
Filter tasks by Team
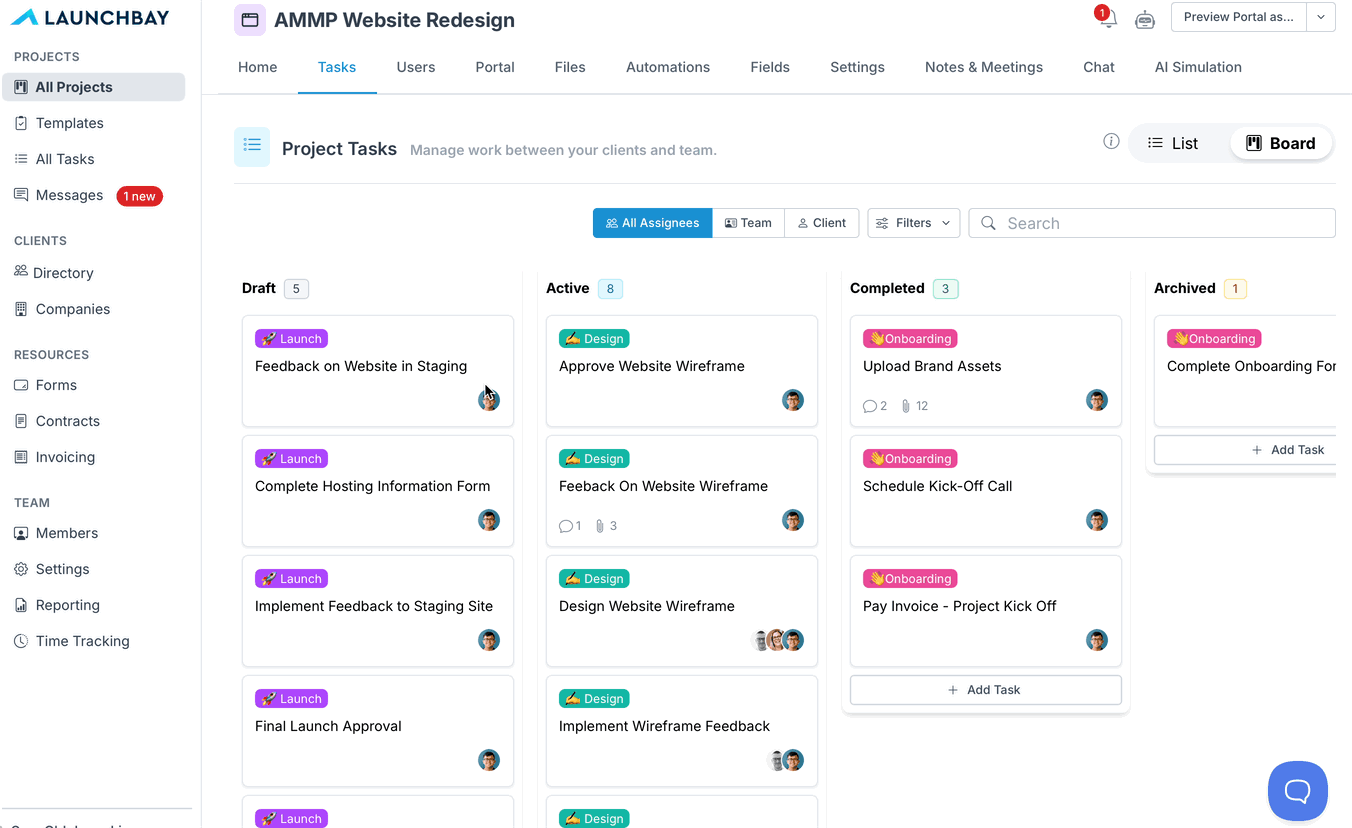pos(748,223)
